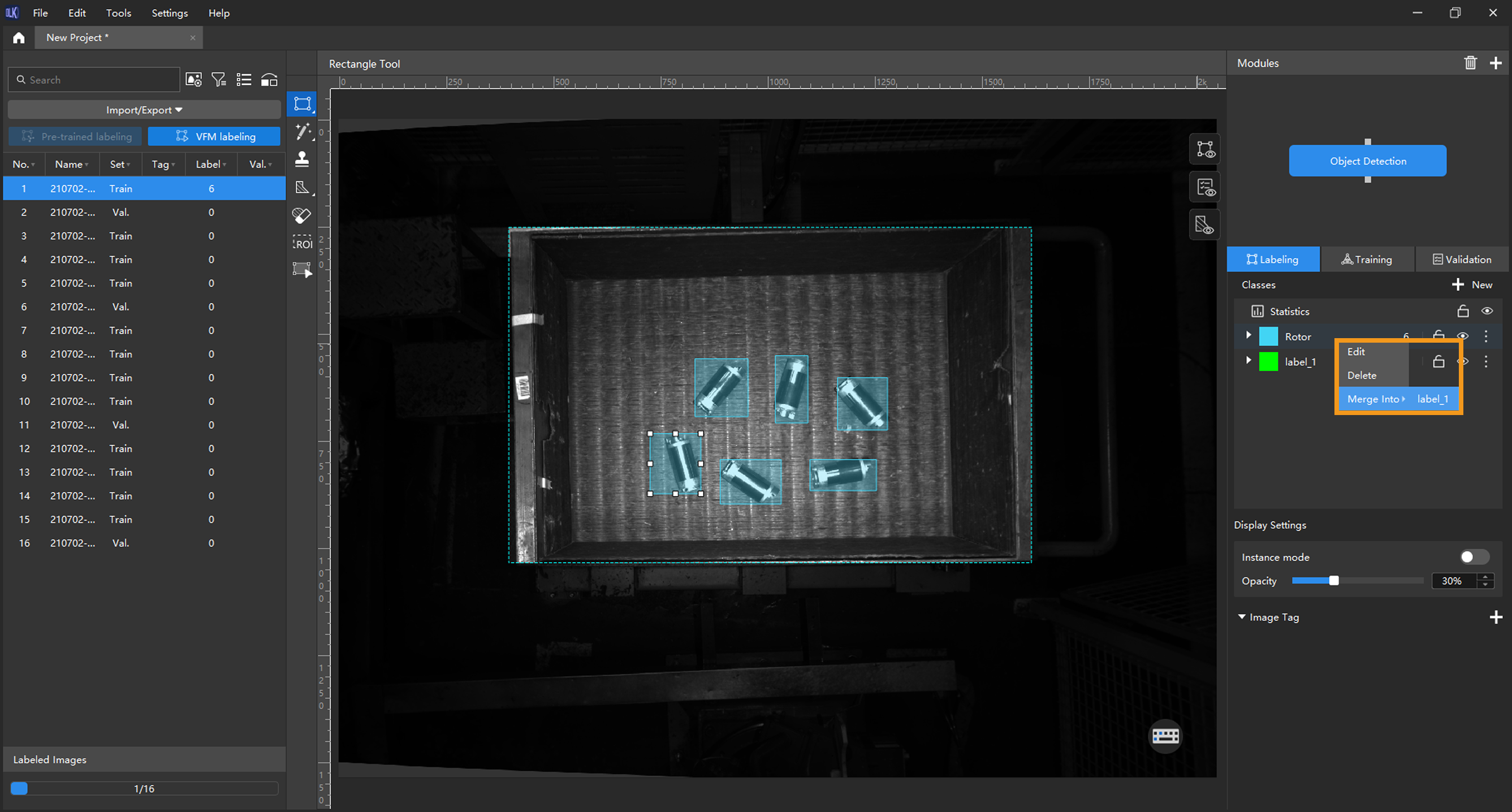Open the keyboard shortcuts button
The height and width of the screenshot is (812, 1512).
(1165, 736)
